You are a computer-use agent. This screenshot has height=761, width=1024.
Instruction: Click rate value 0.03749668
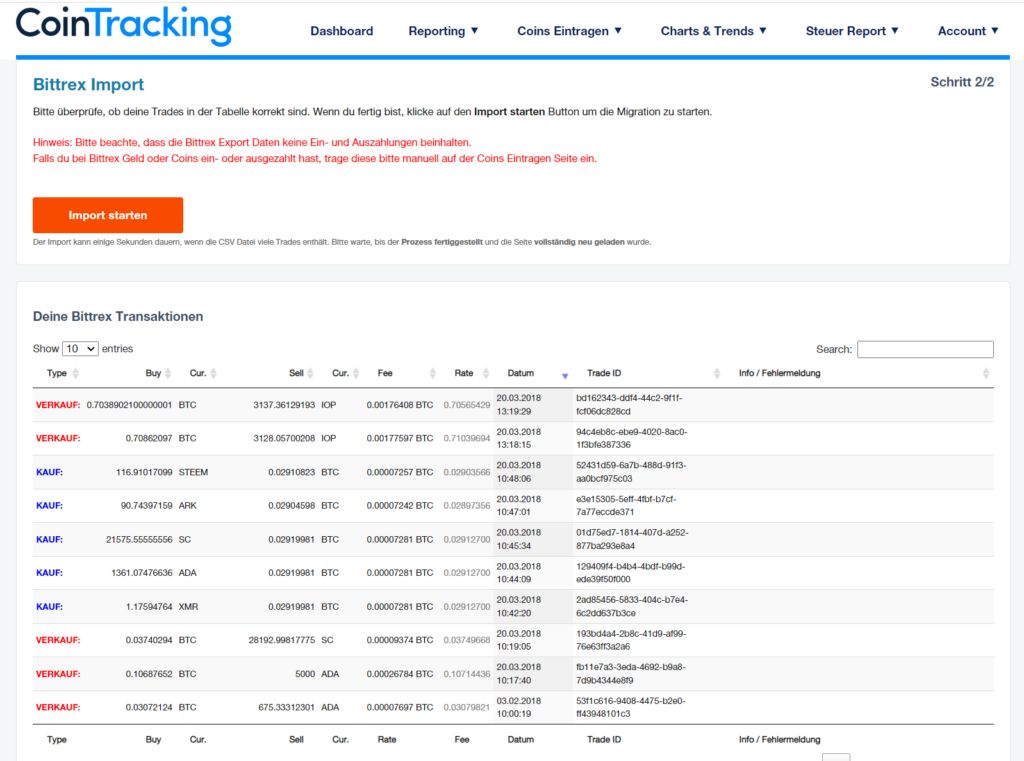[466, 640]
